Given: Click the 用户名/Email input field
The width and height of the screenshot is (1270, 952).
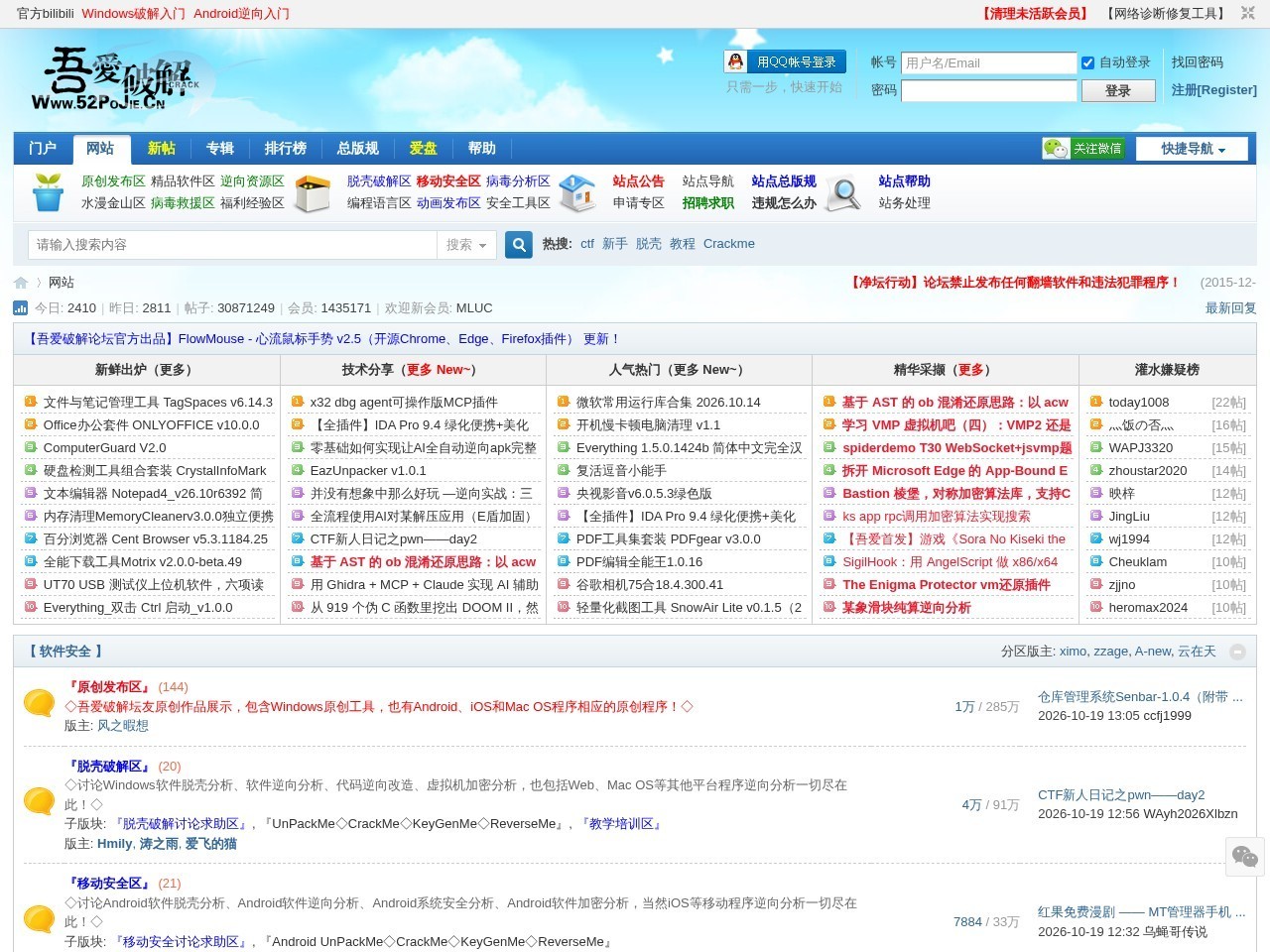Looking at the screenshot, I should tap(989, 62).
